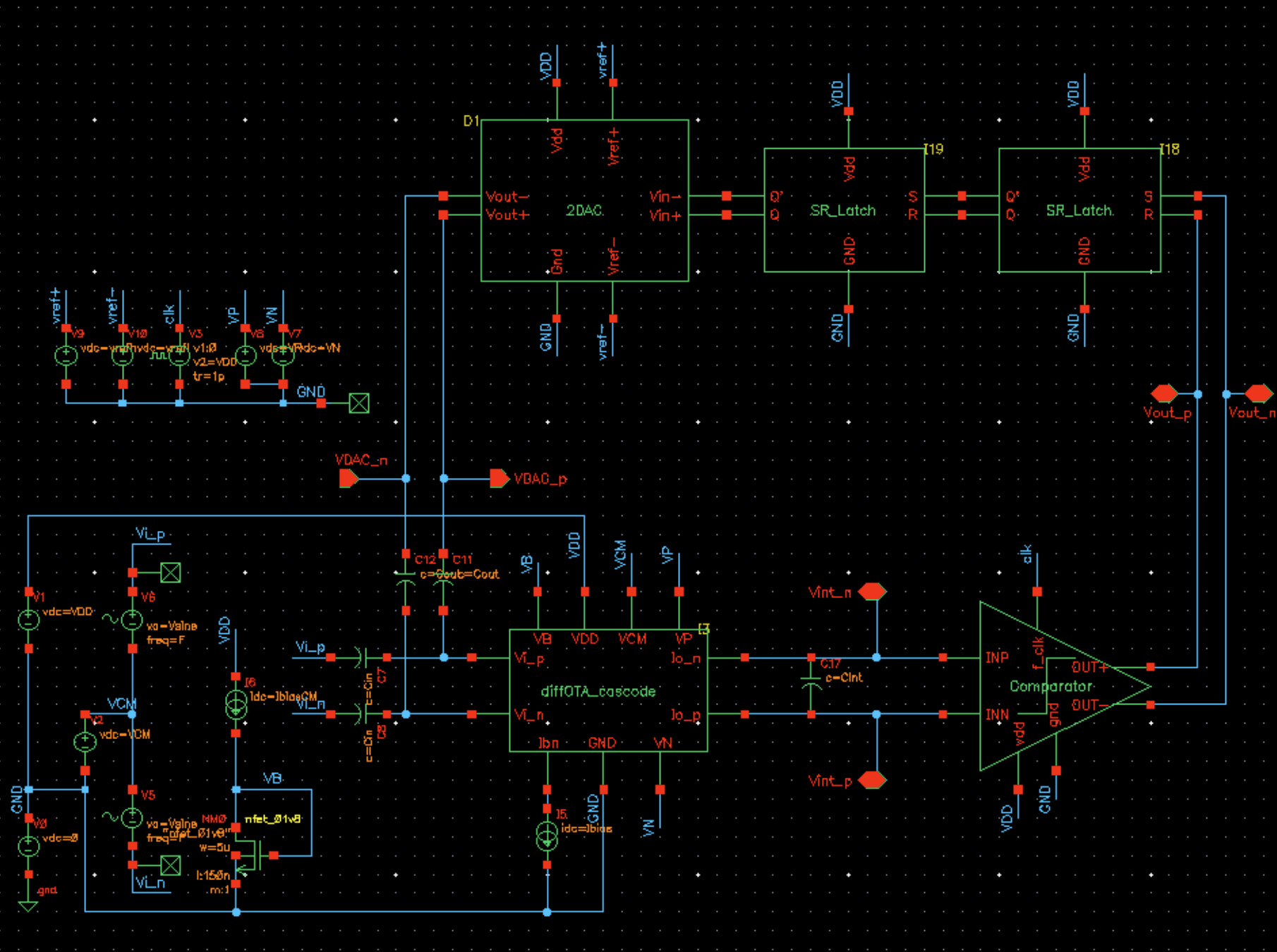Select sine source V6 near Vi_p
This screenshot has width=1277, height=952.
pyautogui.click(x=132, y=620)
